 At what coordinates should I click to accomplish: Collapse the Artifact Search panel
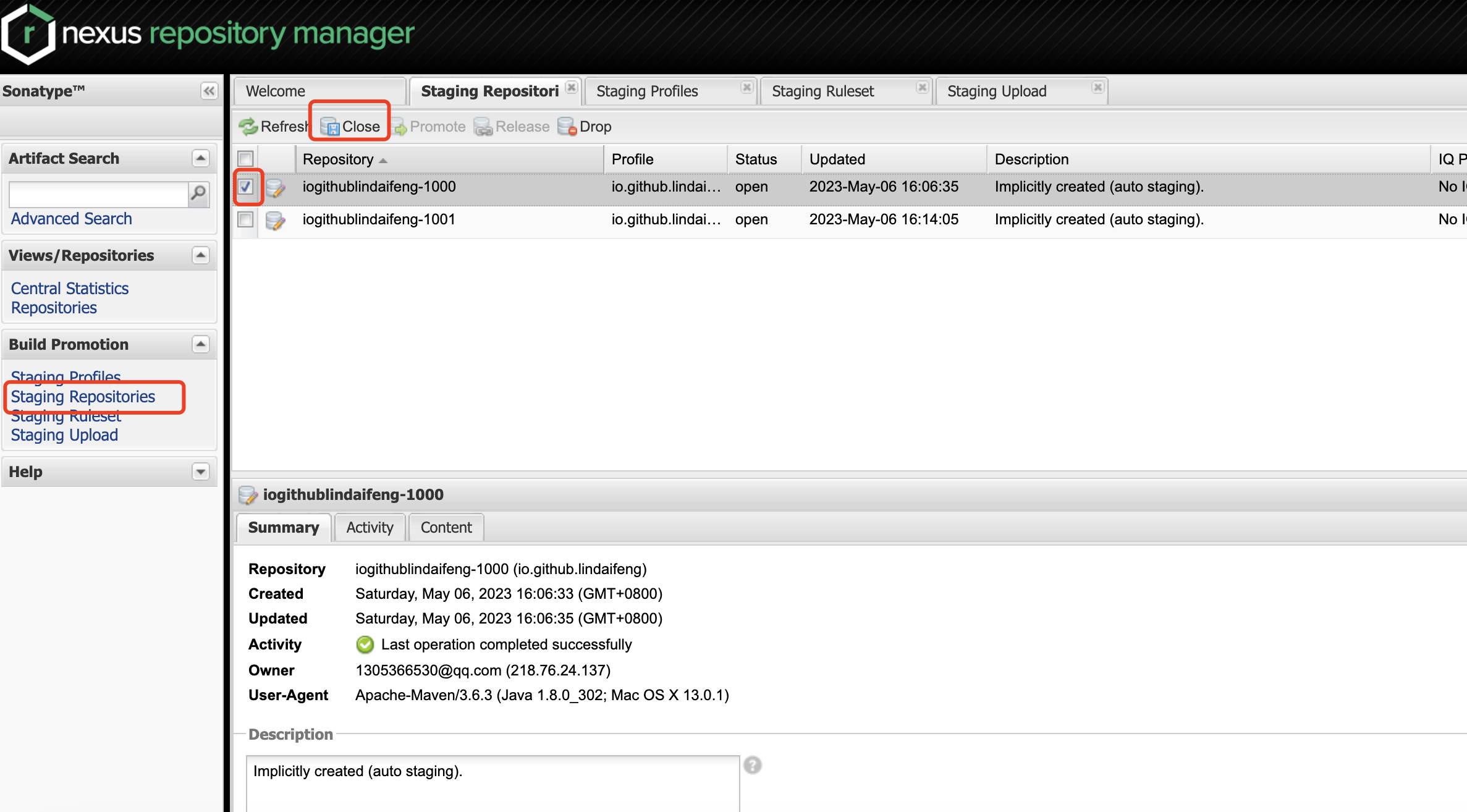click(201, 158)
